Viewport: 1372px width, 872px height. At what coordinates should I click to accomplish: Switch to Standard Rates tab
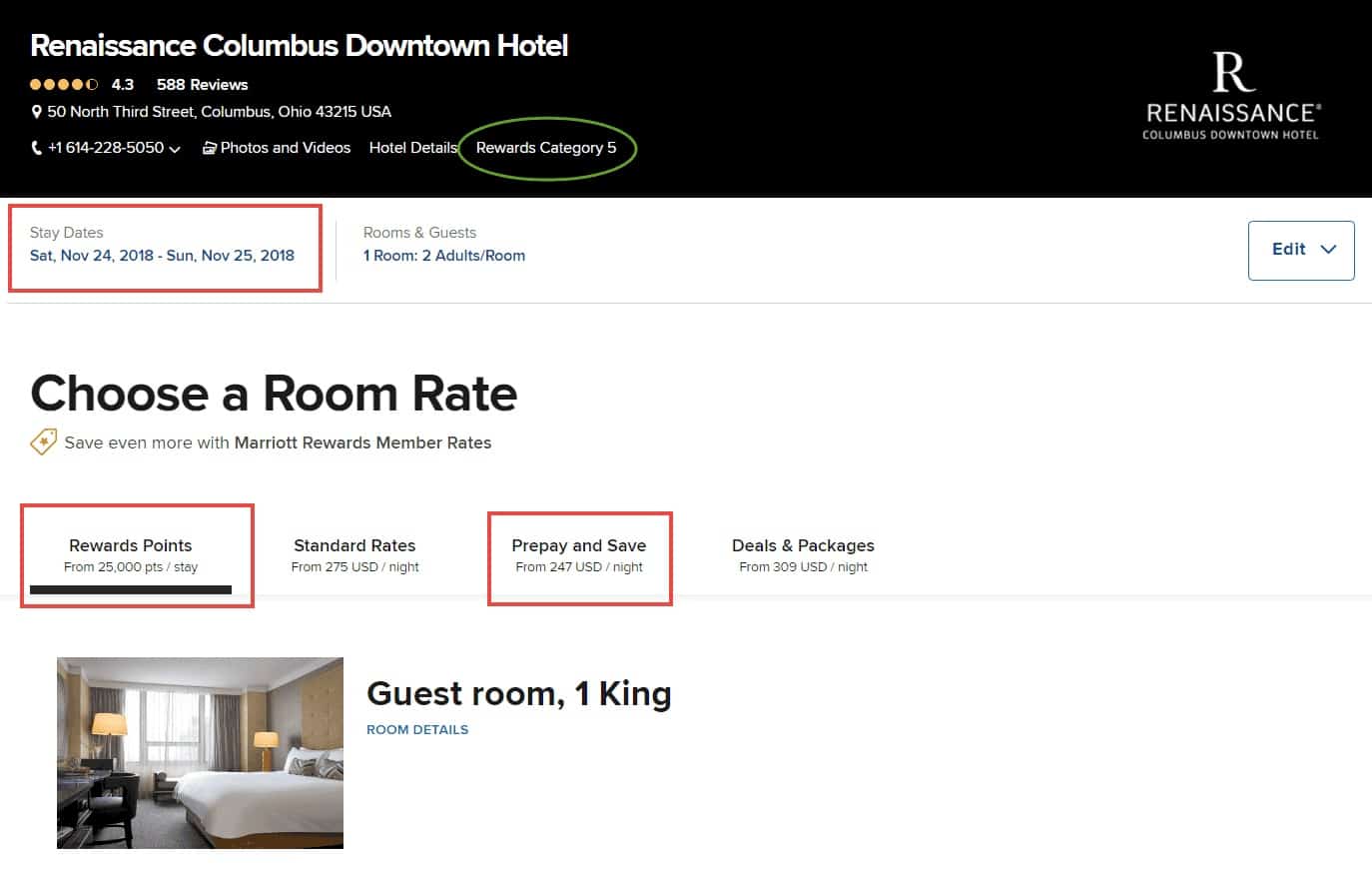click(x=354, y=554)
